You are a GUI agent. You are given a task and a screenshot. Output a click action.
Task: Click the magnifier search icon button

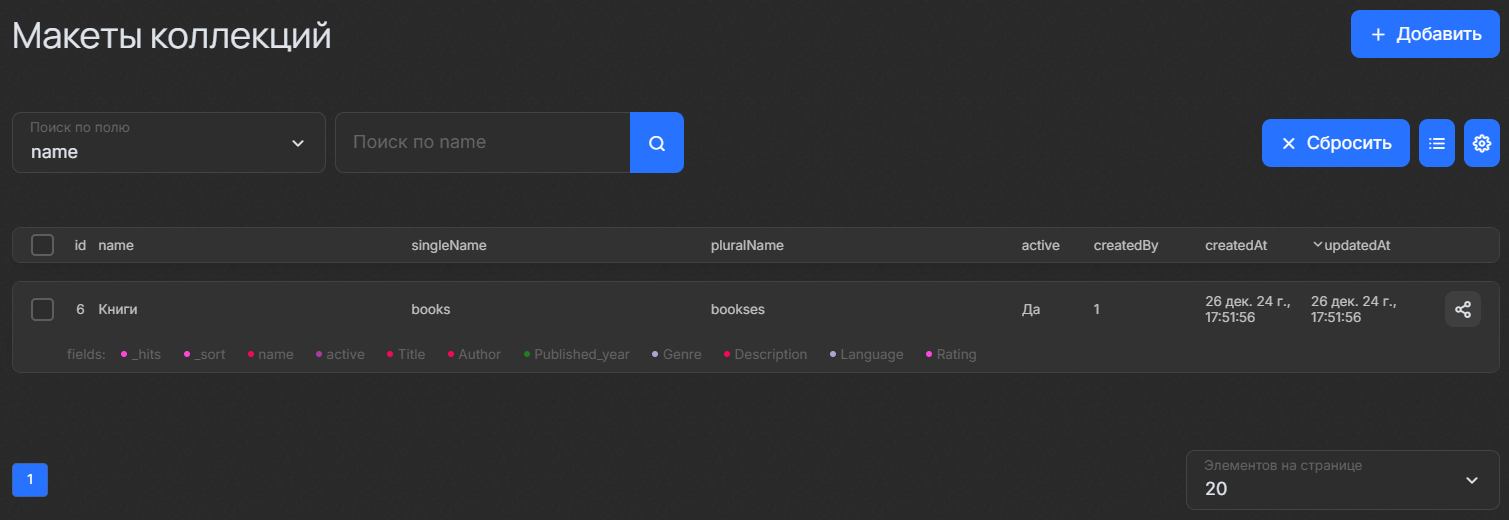[x=657, y=143]
